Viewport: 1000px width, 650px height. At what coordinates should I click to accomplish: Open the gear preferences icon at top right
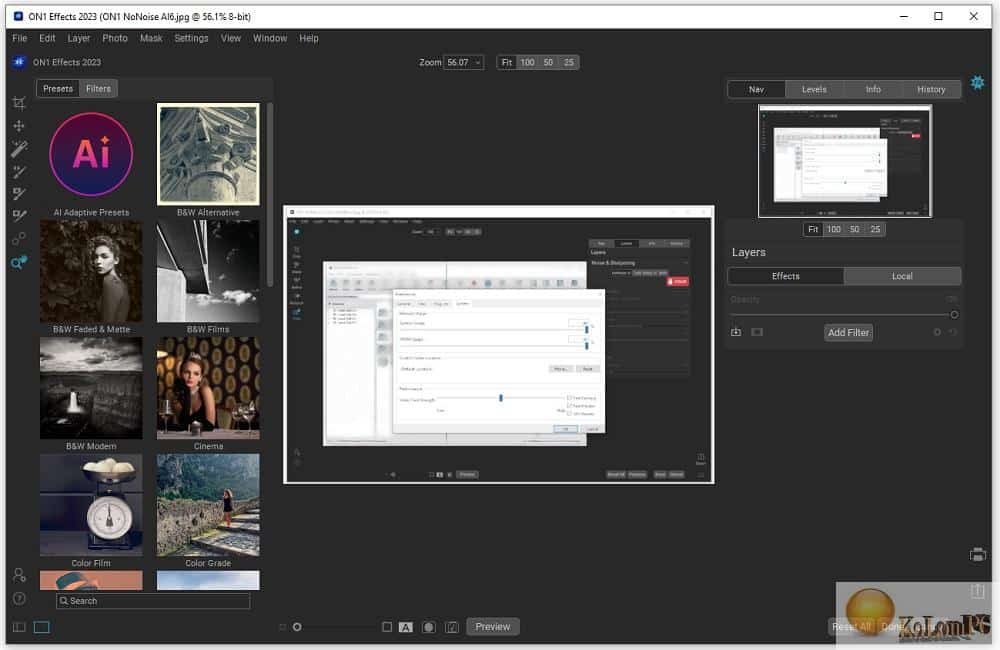coord(977,82)
